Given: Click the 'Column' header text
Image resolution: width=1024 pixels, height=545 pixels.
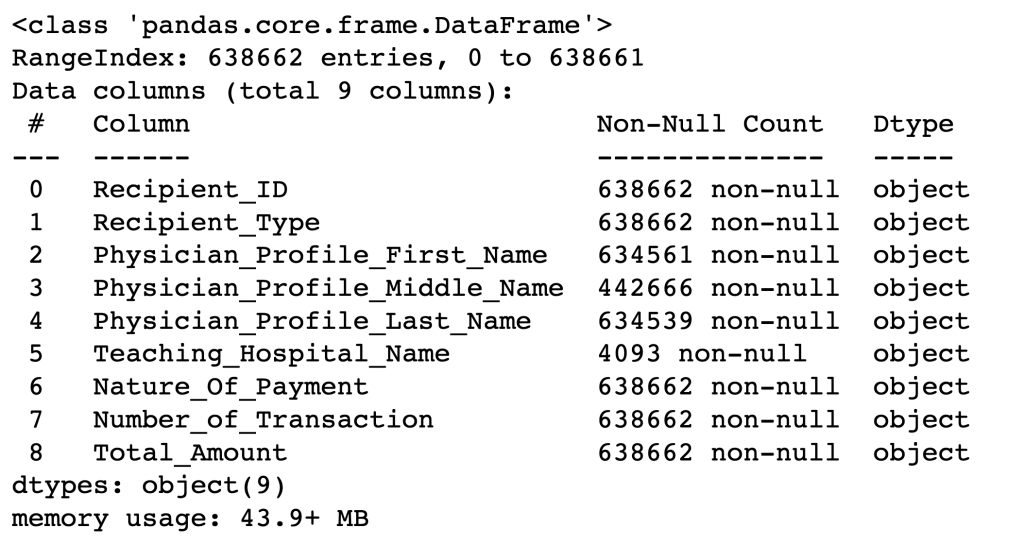Looking at the screenshot, I should pos(141,124).
